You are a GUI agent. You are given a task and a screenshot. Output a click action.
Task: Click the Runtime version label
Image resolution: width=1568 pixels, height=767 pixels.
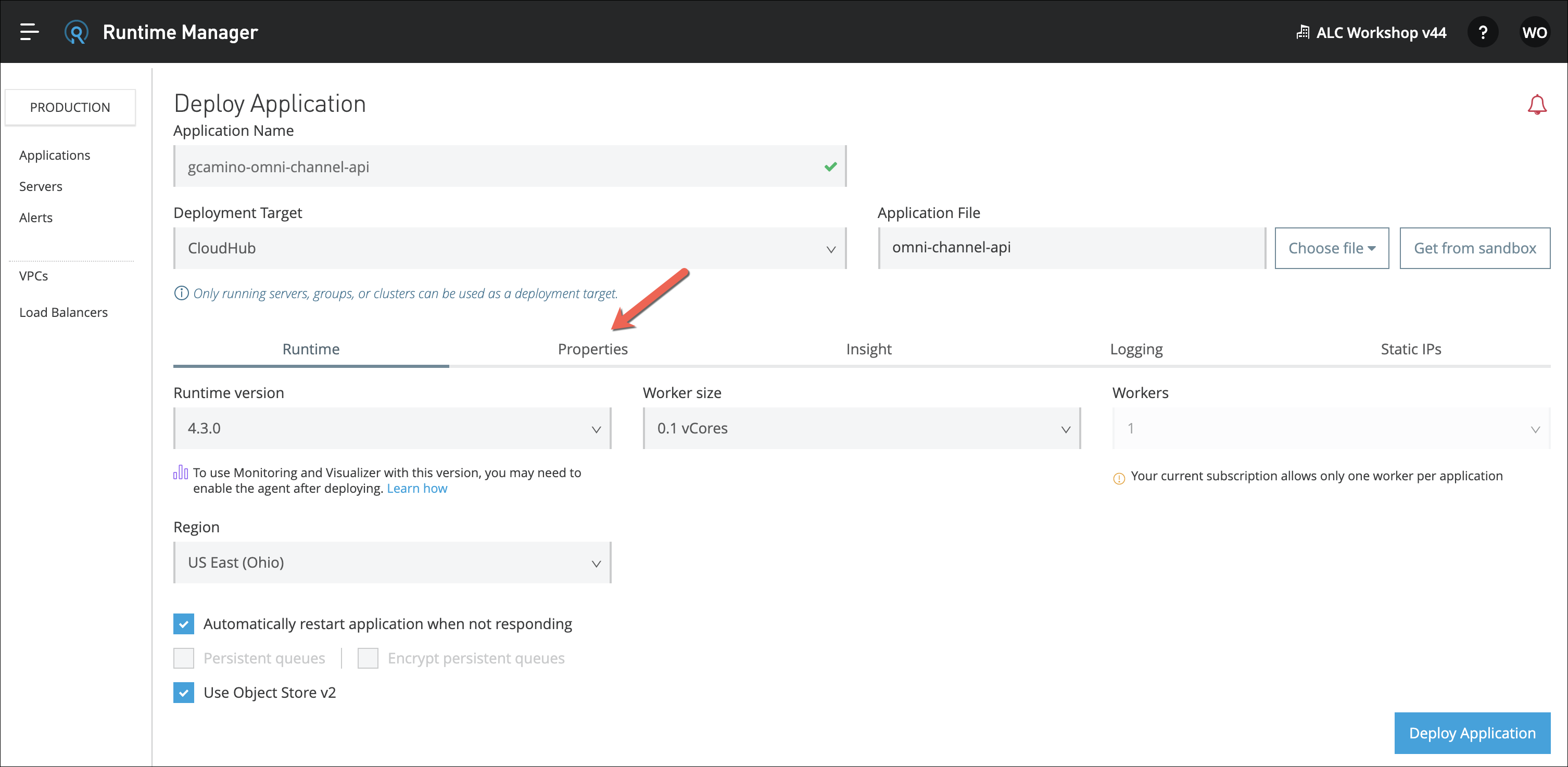click(229, 393)
